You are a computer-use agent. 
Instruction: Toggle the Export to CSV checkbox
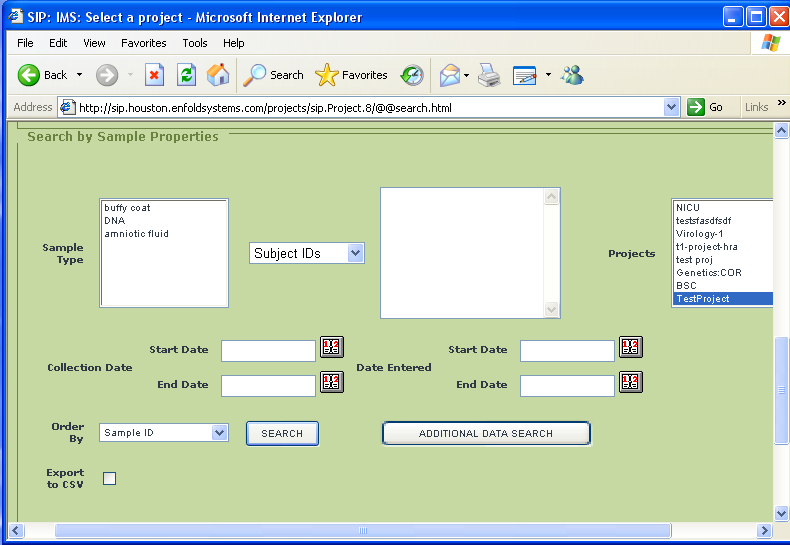click(x=109, y=478)
